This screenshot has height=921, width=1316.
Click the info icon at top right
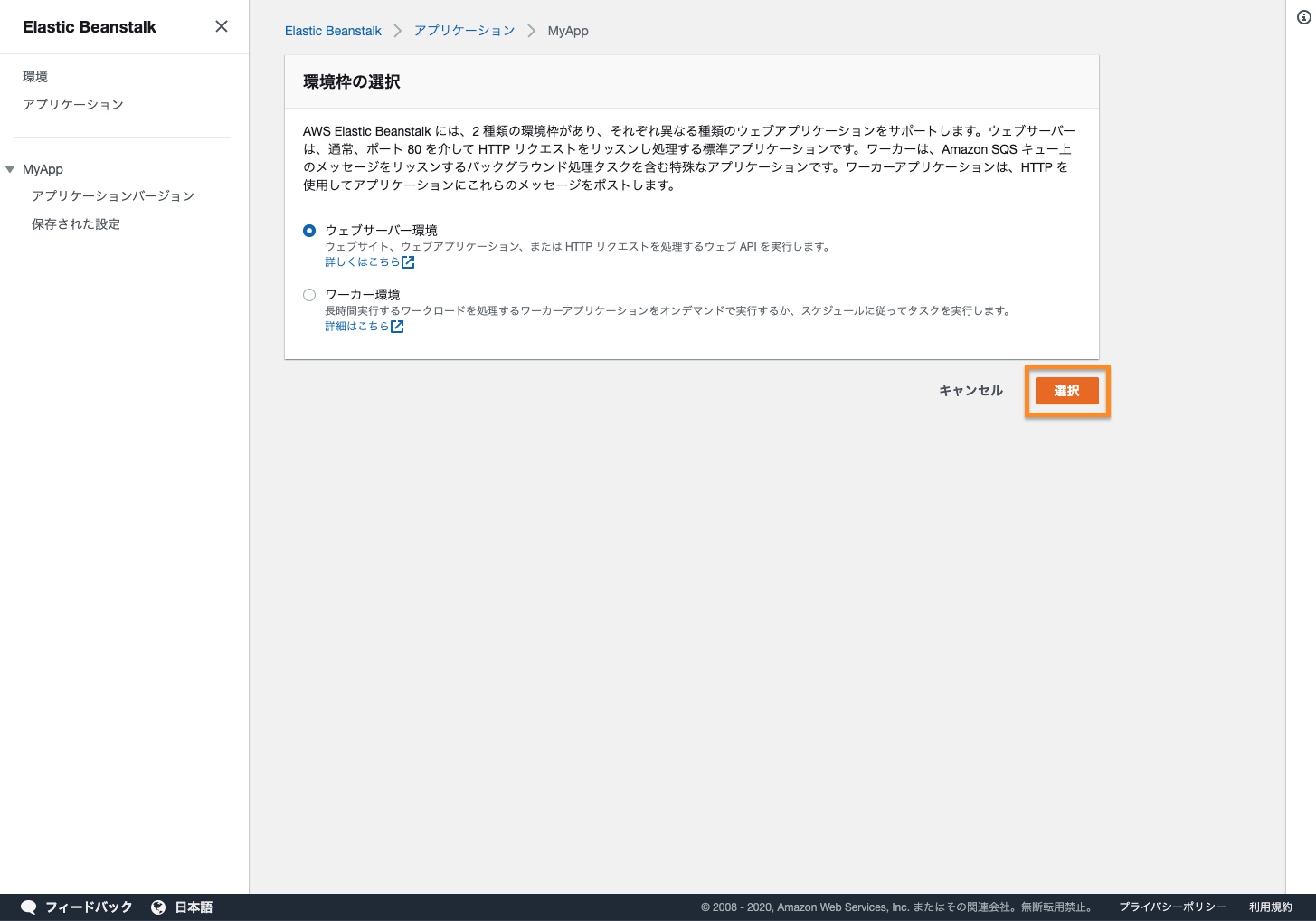pos(1303,17)
